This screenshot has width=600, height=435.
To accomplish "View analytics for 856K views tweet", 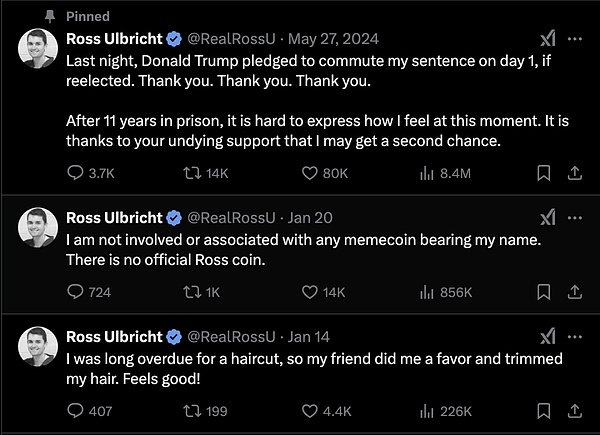I will click(446, 292).
